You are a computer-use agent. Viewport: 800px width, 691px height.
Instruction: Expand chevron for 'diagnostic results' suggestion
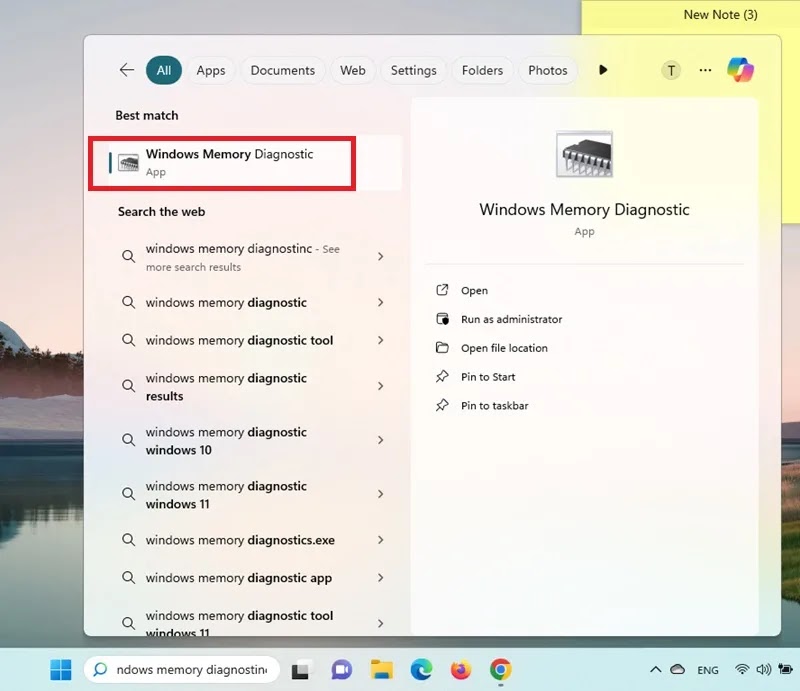pos(381,386)
